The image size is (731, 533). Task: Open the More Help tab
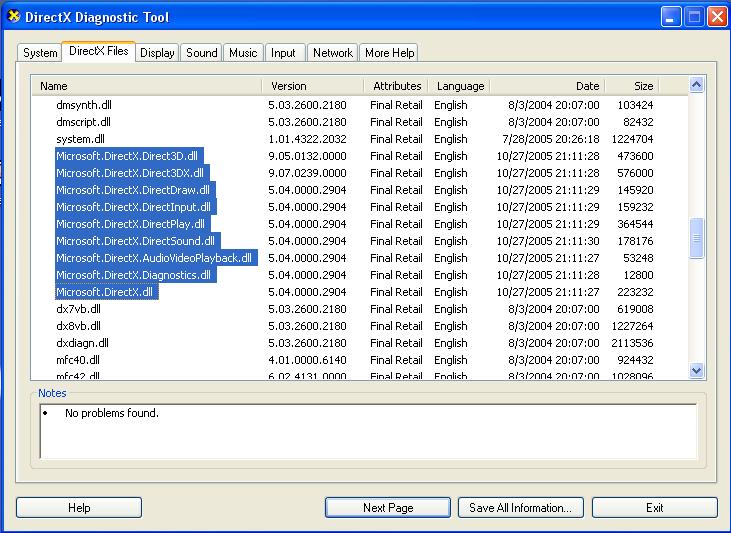[389, 53]
